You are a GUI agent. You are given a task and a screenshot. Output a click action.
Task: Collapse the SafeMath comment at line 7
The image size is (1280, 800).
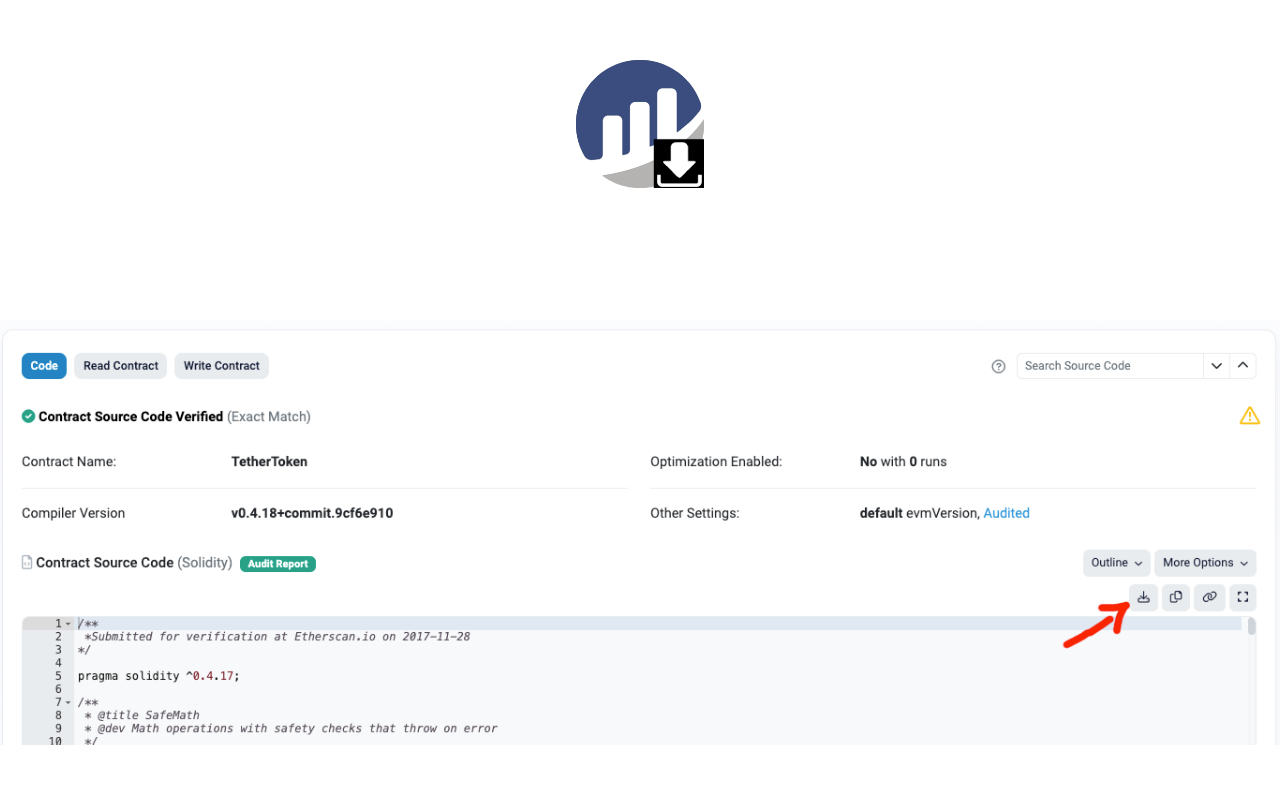(68, 701)
